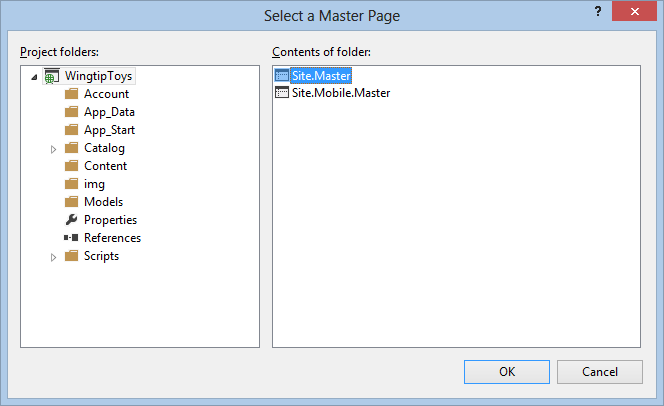Click the WingtipToys project icon
The width and height of the screenshot is (664, 406).
(x=51, y=76)
